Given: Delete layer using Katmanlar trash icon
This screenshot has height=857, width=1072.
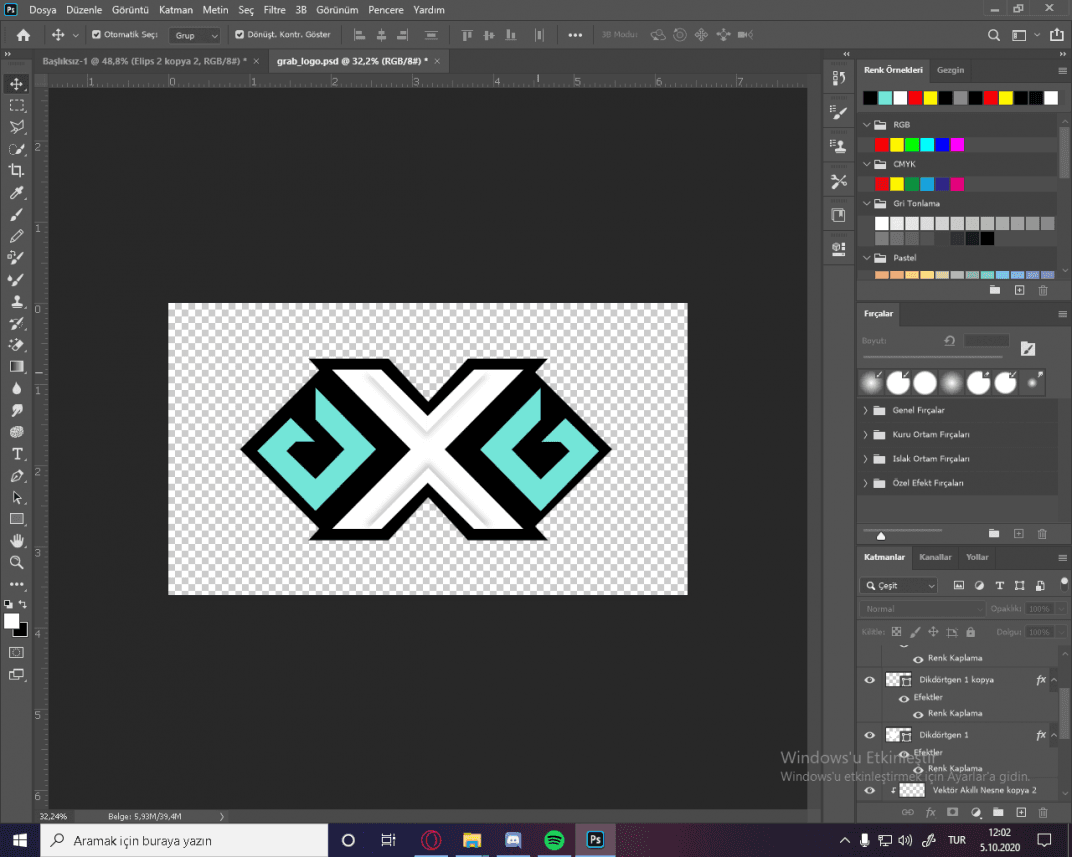Looking at the screenshot, I should pyautogui.click(x=1043, y=812).
